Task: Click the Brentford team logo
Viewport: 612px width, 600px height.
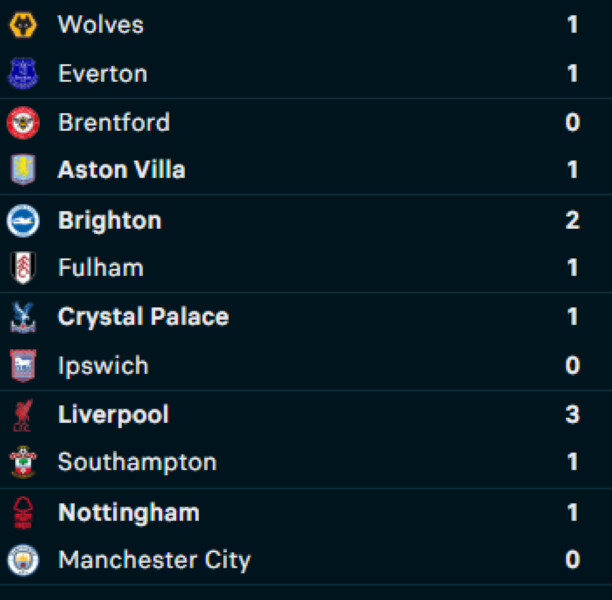Action: point(22,122)
